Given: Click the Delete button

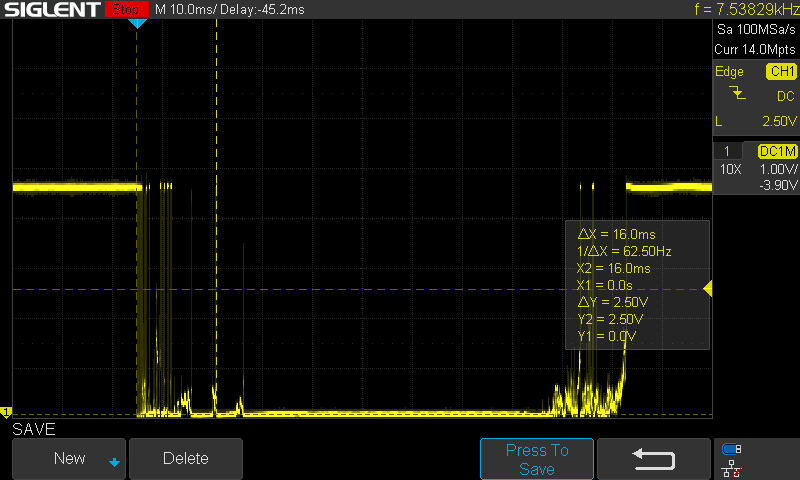Looking at the screenshot, I should [186, 458].
